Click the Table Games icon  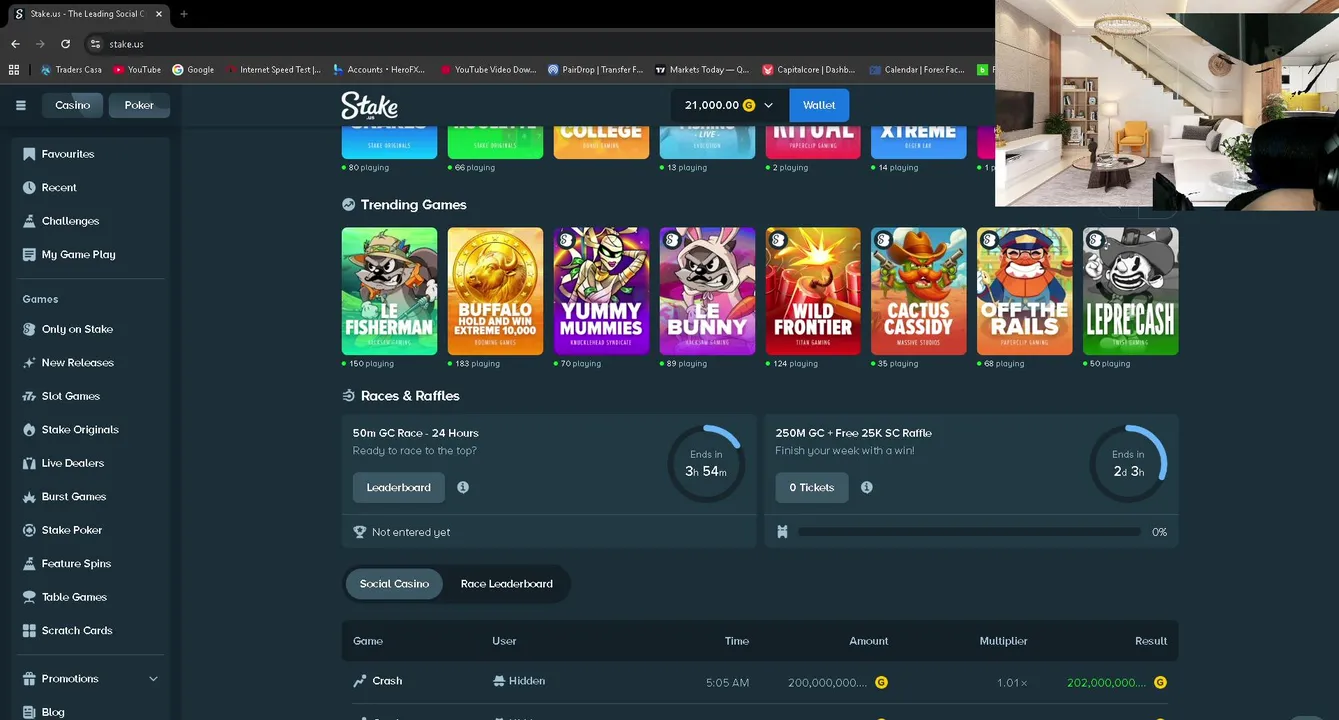point(29,597)
